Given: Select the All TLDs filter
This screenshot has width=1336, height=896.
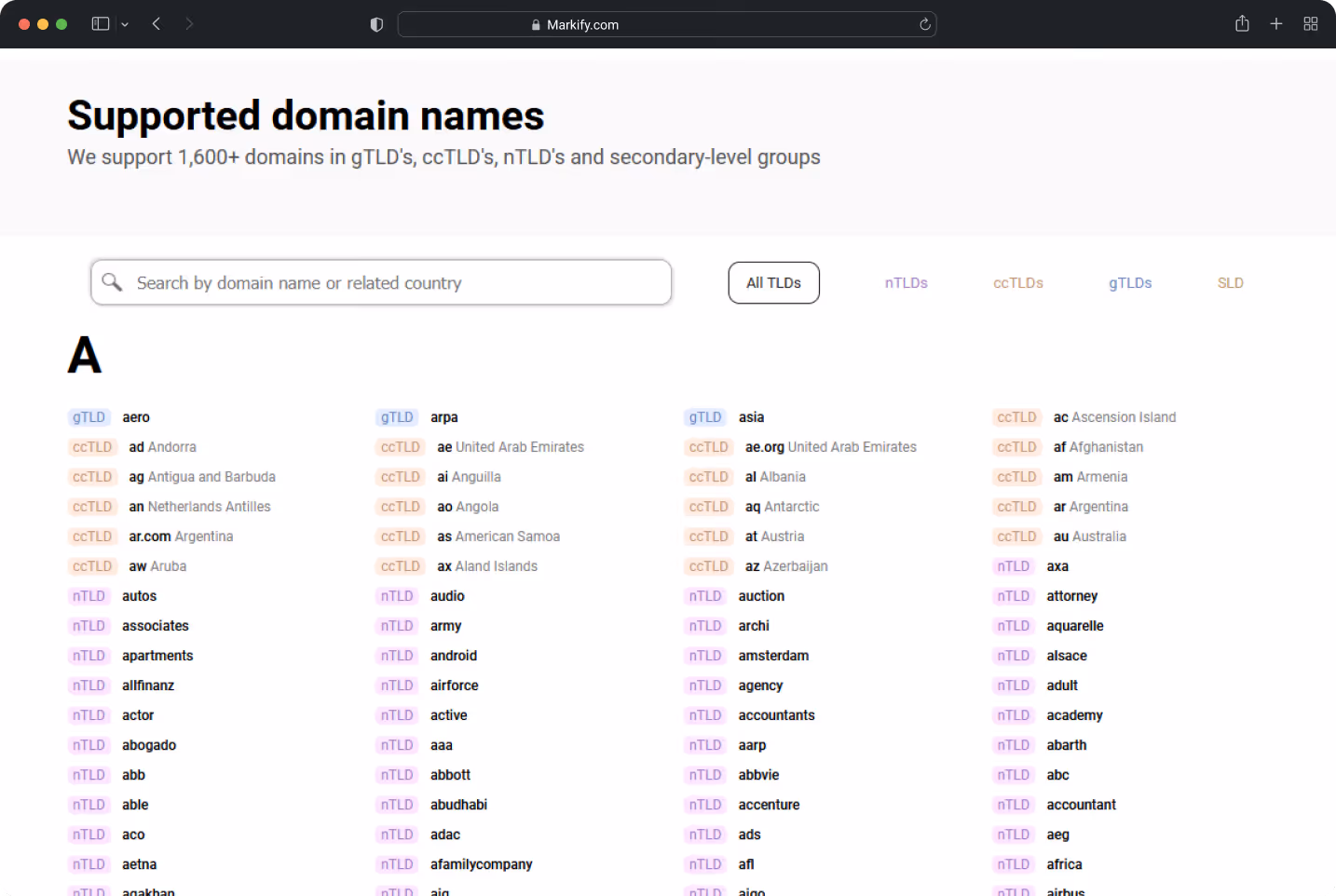Looking at the screenshot, I should click(x=774, y=283).
